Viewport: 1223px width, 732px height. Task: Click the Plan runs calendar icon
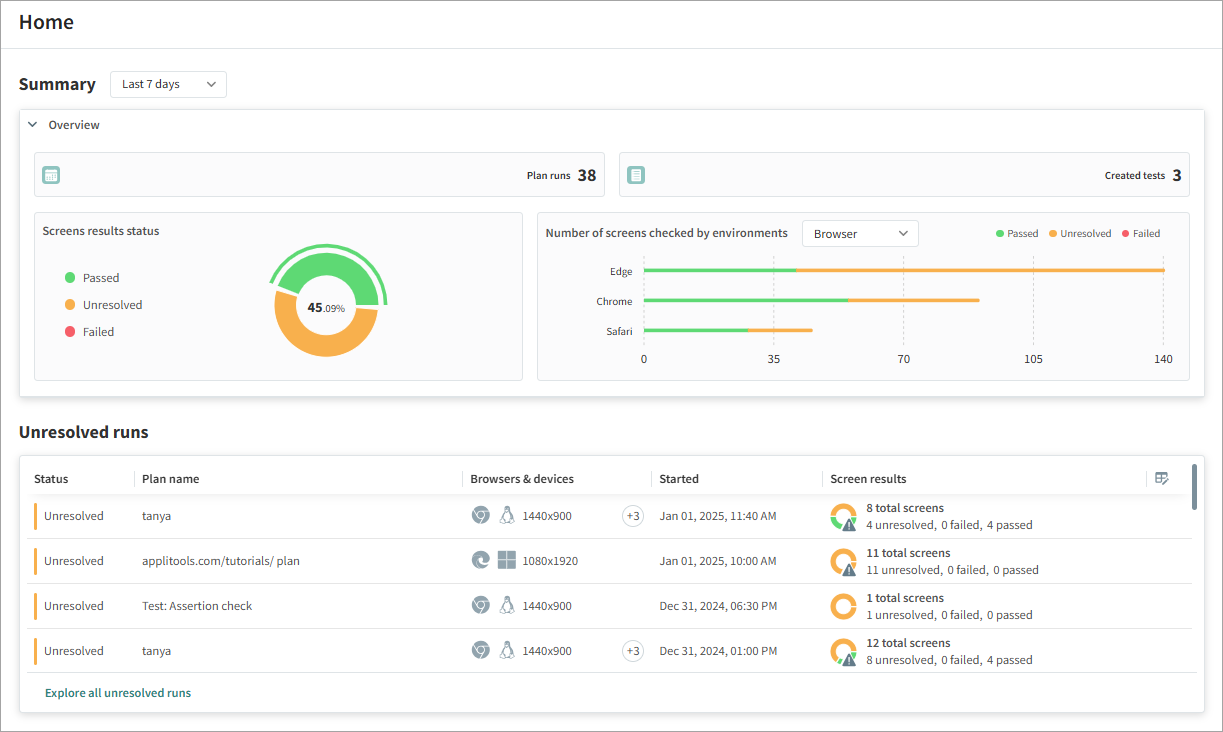click(x=51, y=175)
